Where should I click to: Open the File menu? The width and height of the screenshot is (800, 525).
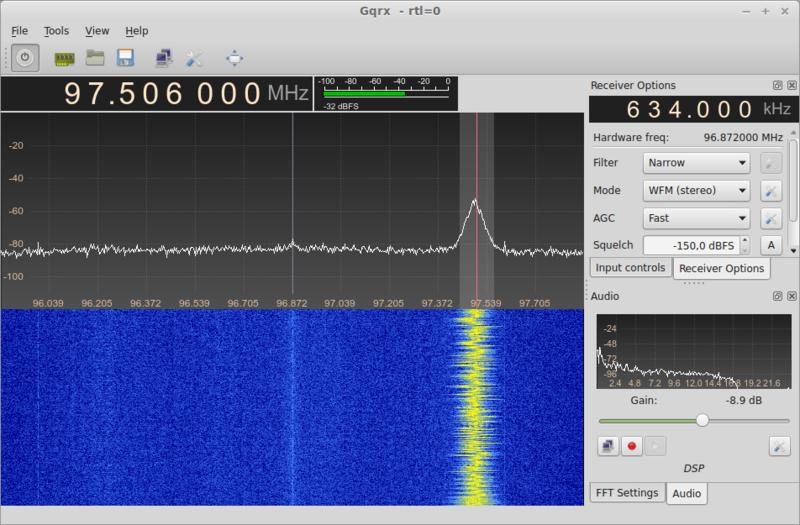click(19, 31)
